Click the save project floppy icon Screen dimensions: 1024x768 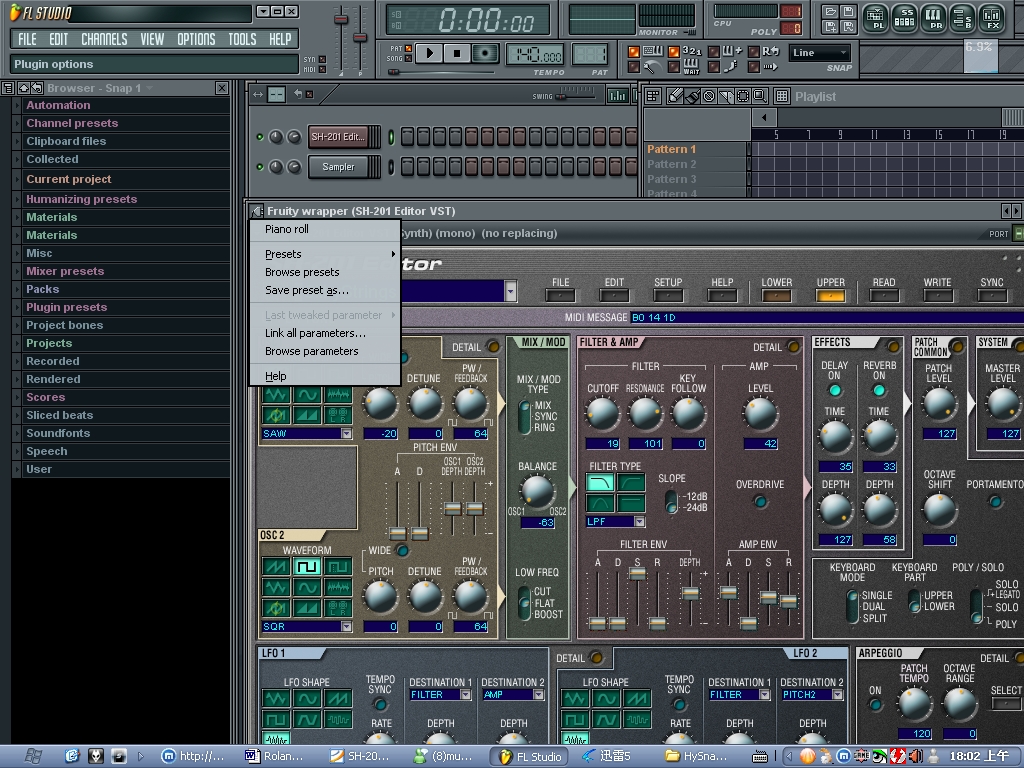point(848,12)
